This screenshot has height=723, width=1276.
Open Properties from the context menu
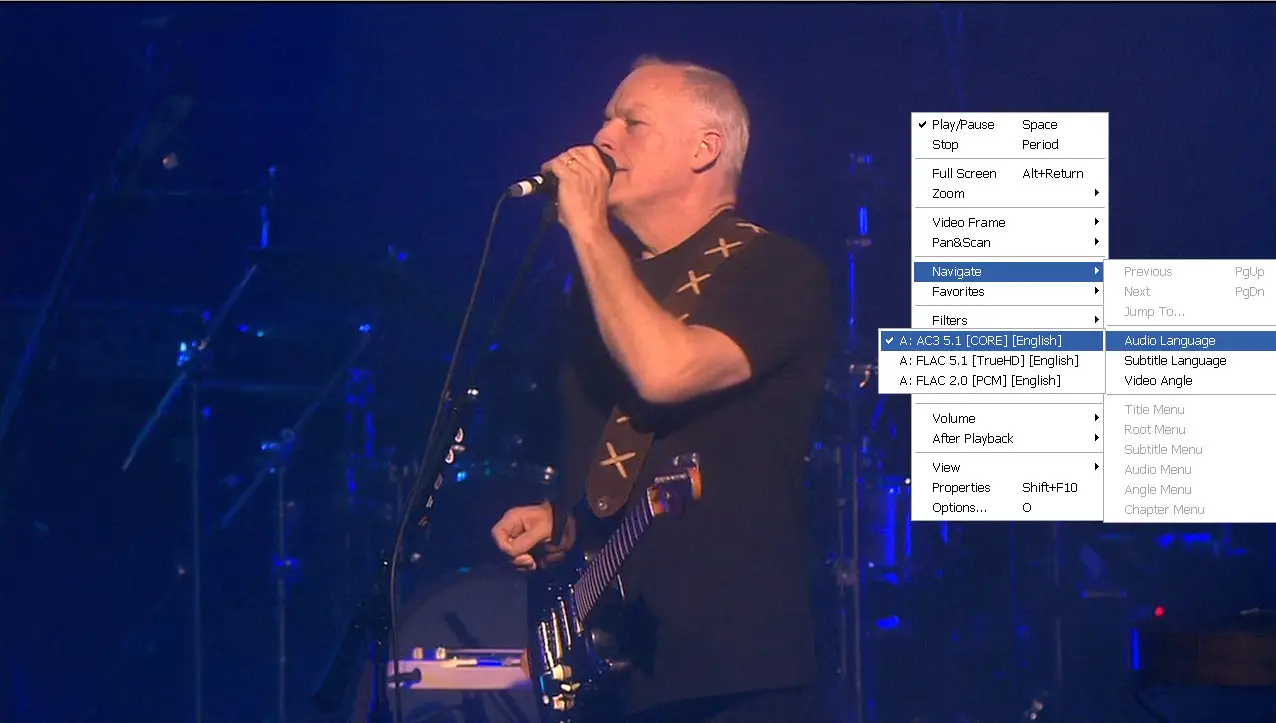[1010, 488]
